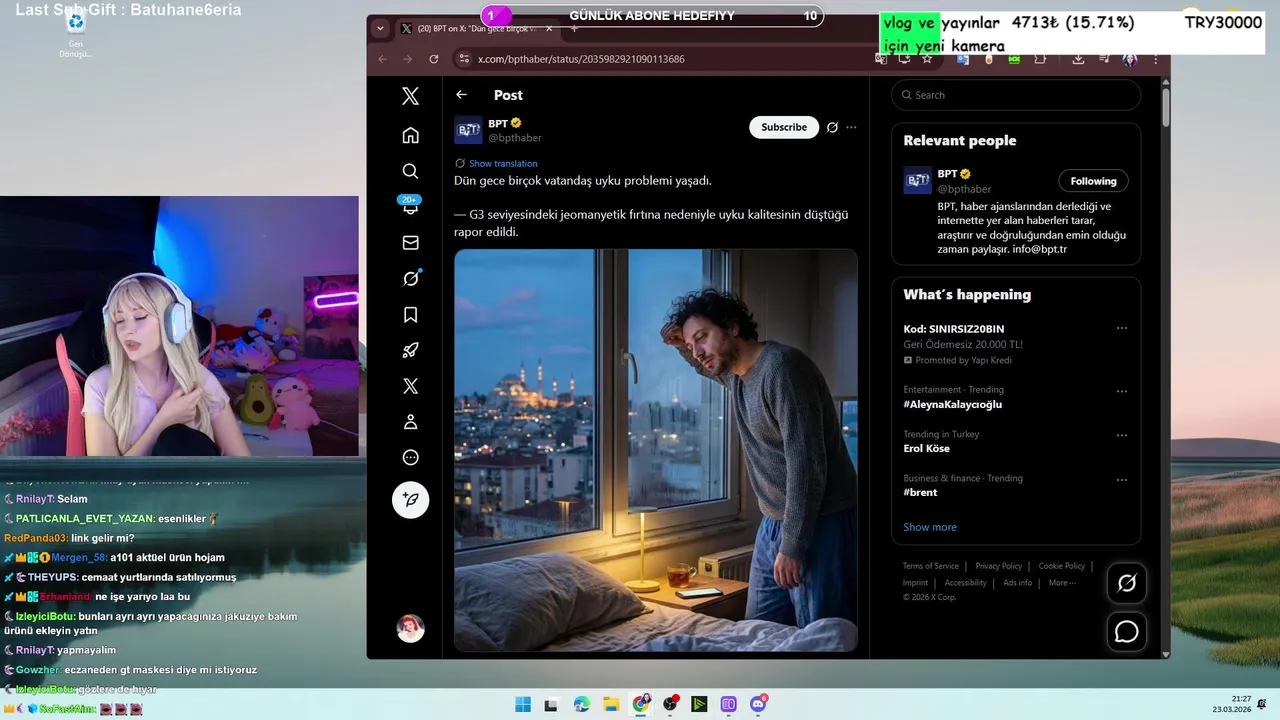
Task: Open browser three-dot menu
Action: pos(1156,59)
